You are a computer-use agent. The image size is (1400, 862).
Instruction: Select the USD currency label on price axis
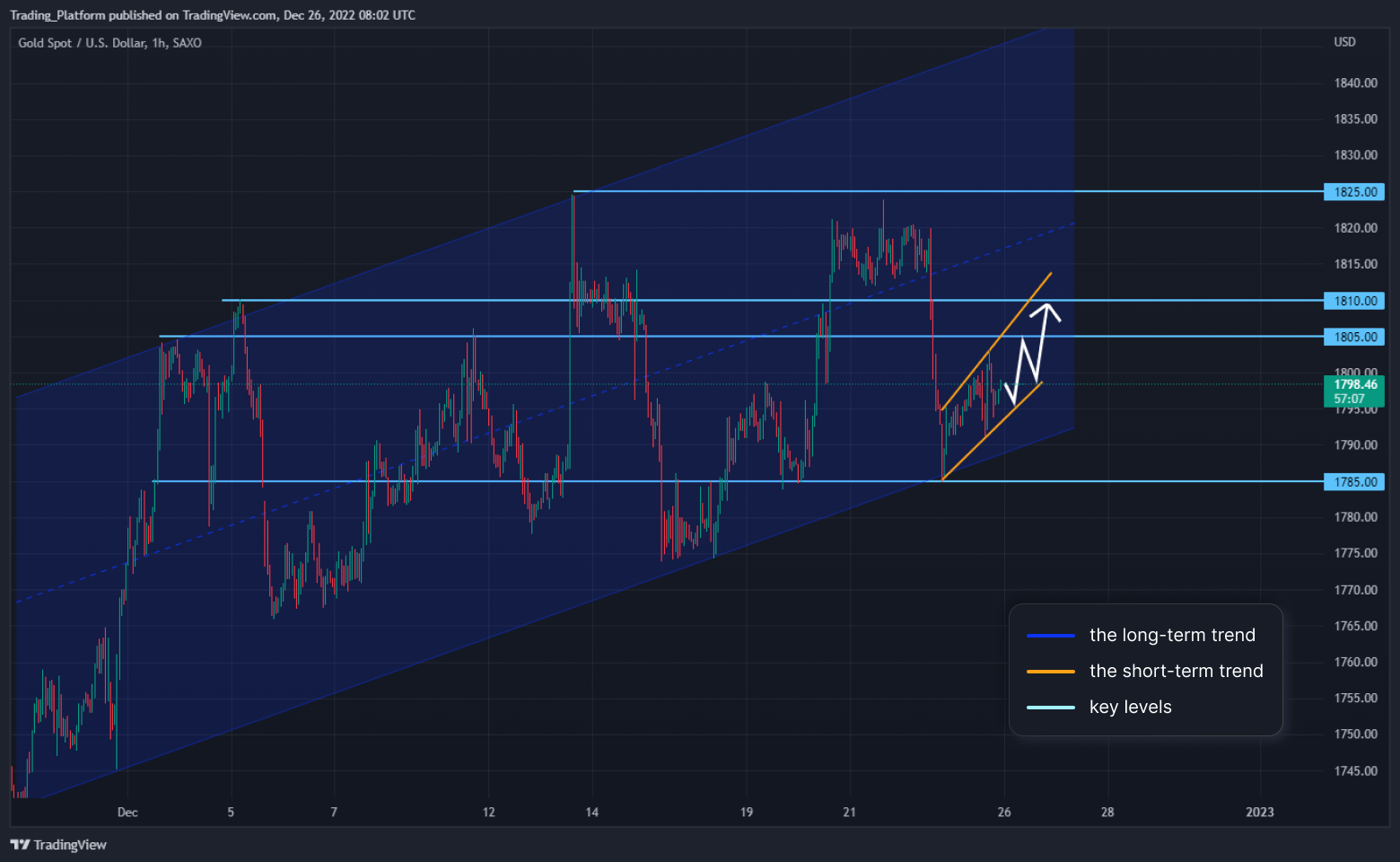1344,42
